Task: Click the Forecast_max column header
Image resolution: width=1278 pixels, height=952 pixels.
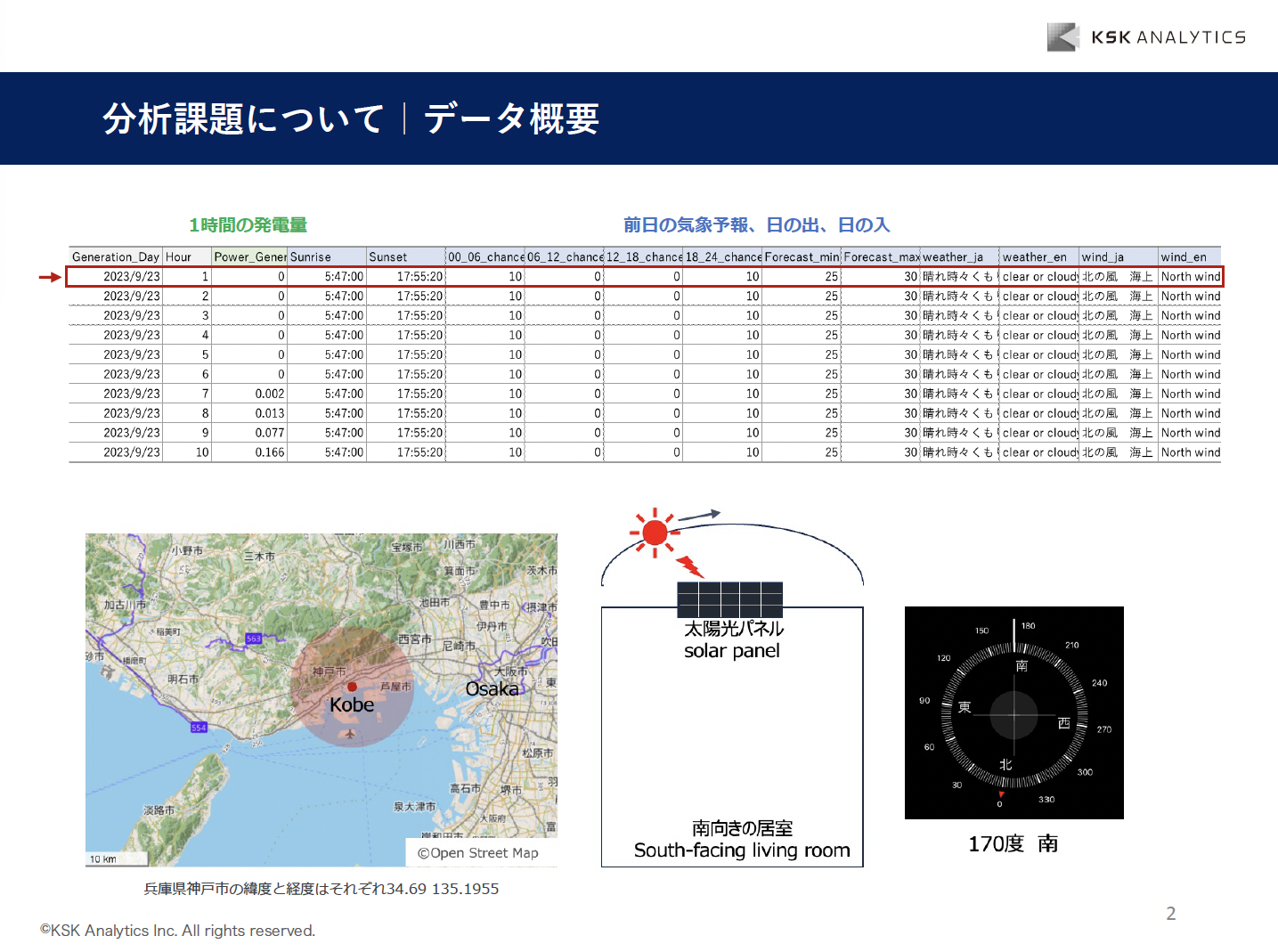Action: 881,256
